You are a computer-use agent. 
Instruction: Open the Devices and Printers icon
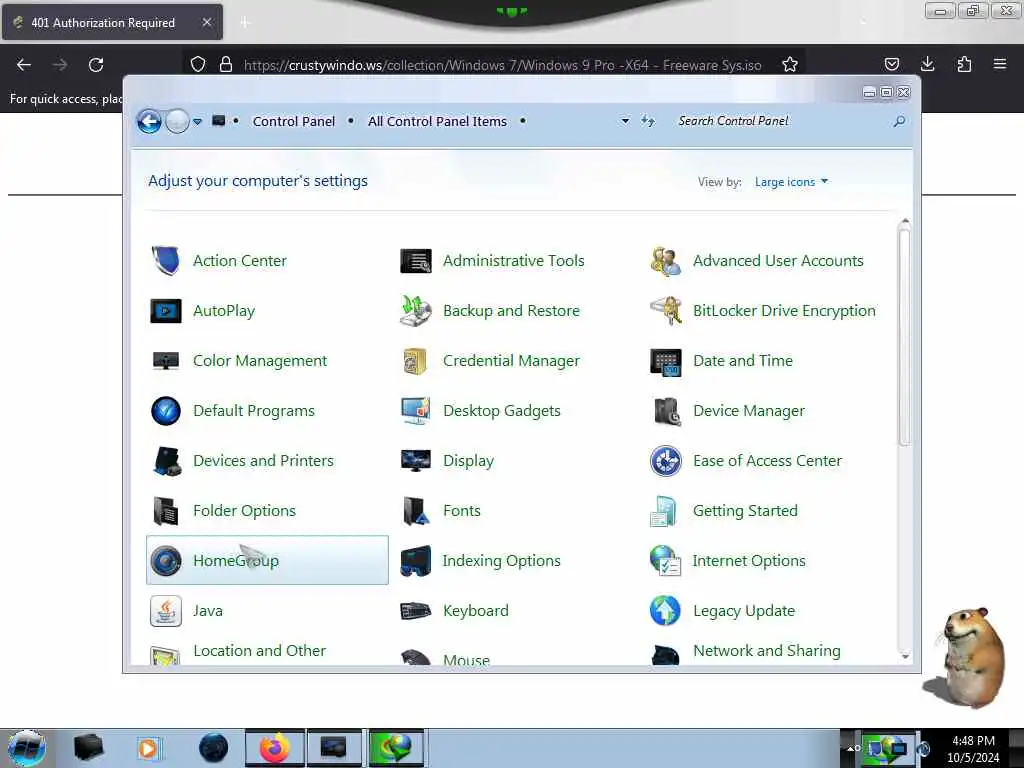click(x=167, y=461)
